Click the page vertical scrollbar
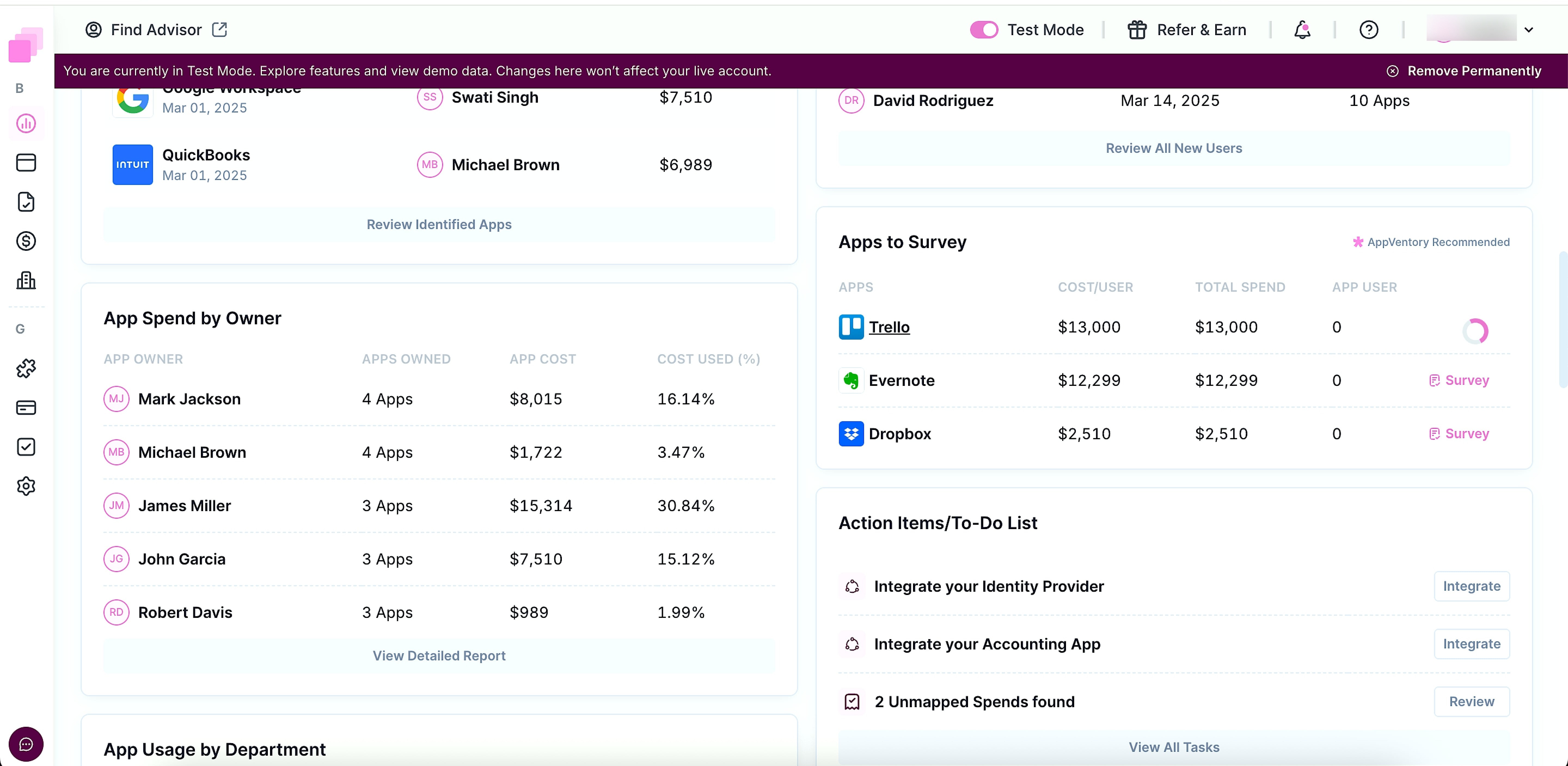This screenshot has height=766, width=1568. (x=1563, y=319)
